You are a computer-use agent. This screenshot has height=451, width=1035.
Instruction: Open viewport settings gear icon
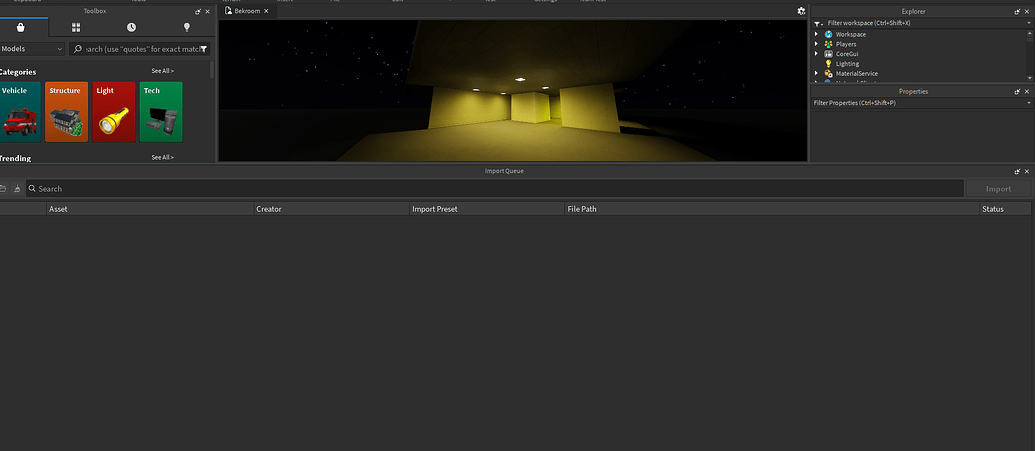click(x=801, y=11)
